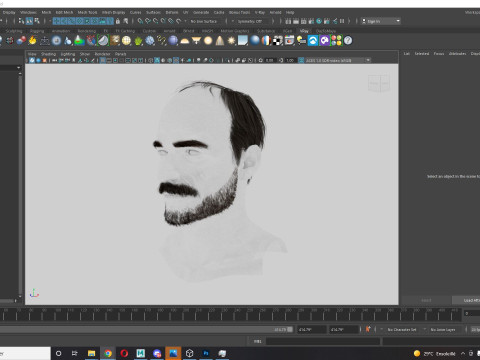Viewport: 480px width, 360px height.
Task: Click the timeline ruler
Action: [x=231, y=314]
